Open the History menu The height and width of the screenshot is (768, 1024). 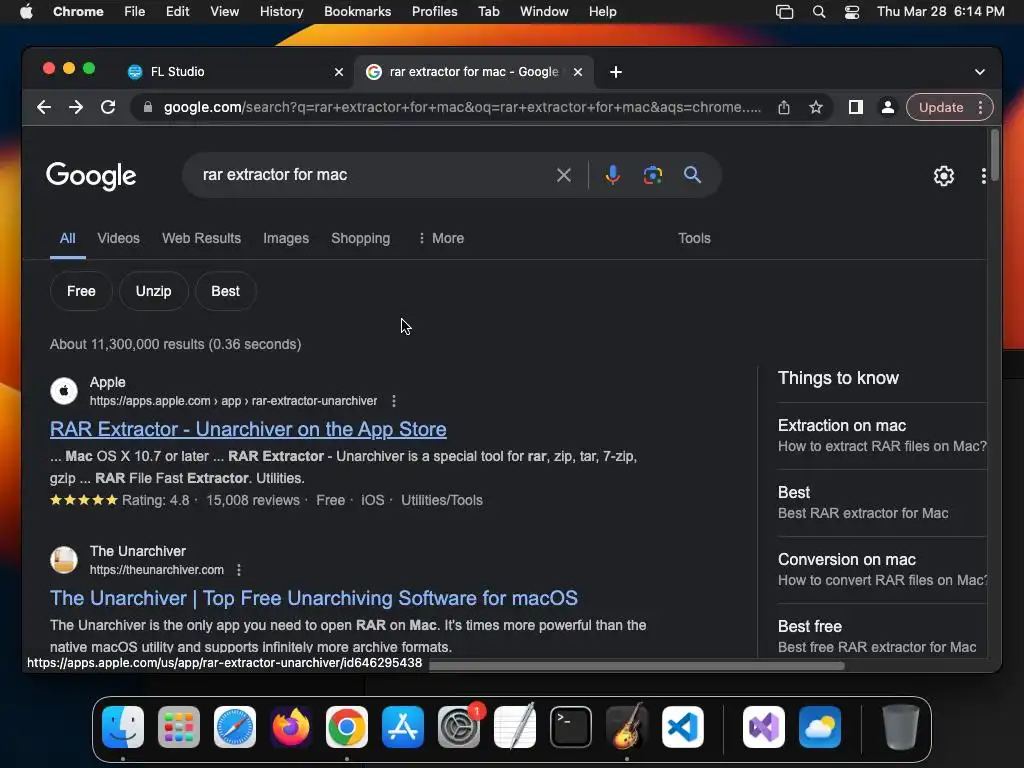(281, 12)
